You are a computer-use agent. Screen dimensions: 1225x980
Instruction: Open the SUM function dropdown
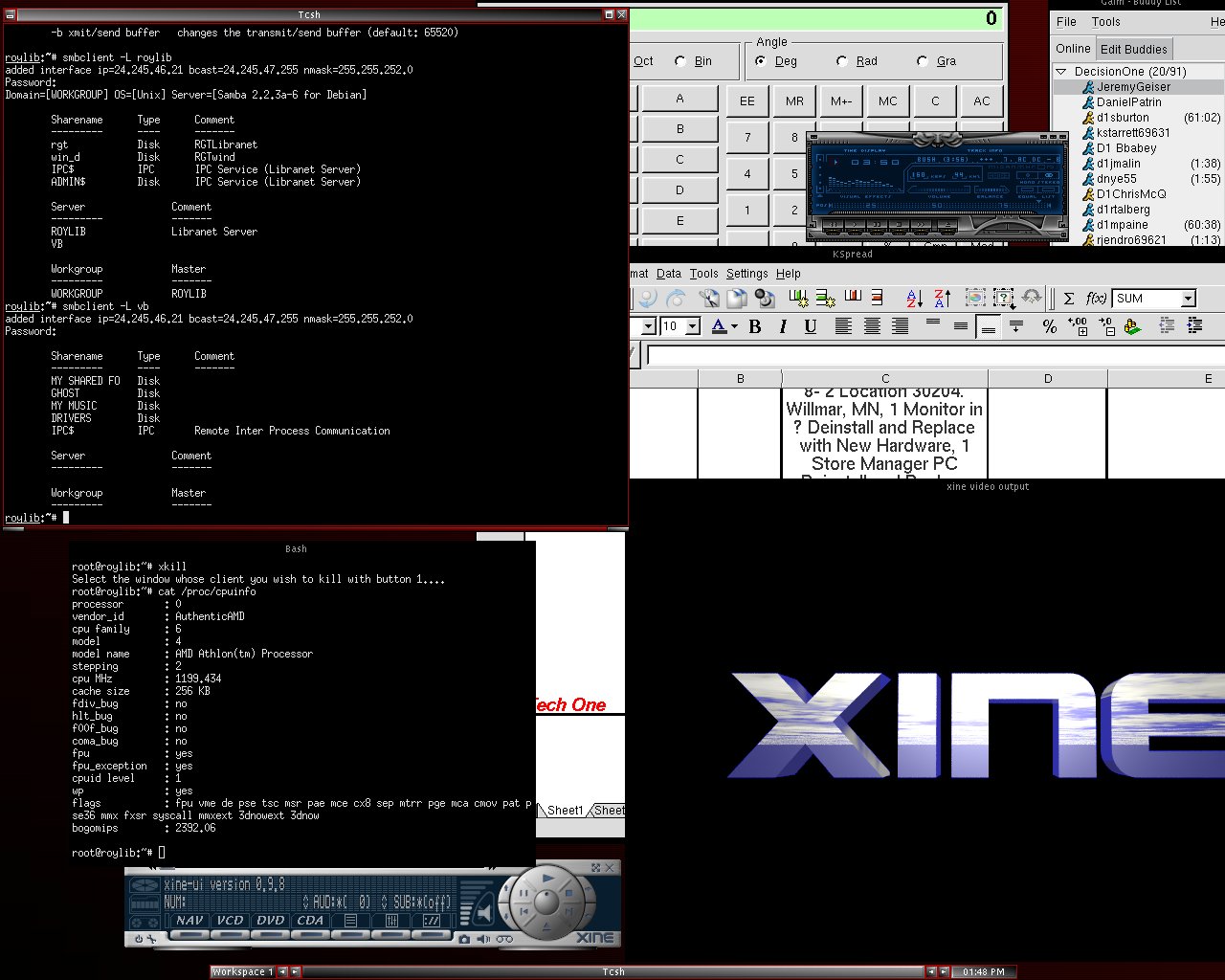pyautogui.click(x=1188, y=299)
